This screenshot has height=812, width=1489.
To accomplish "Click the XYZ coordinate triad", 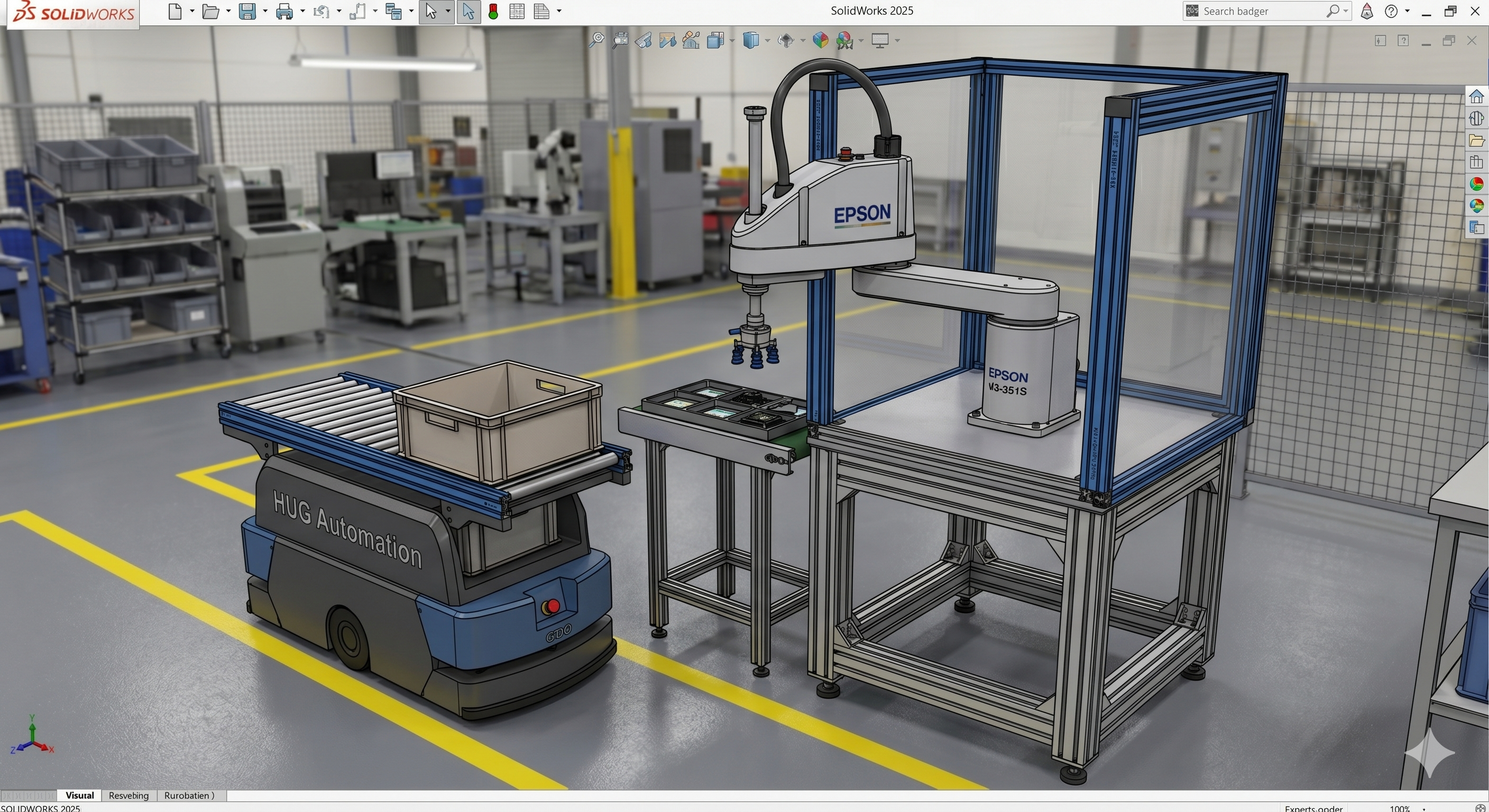I will [32, 735].
